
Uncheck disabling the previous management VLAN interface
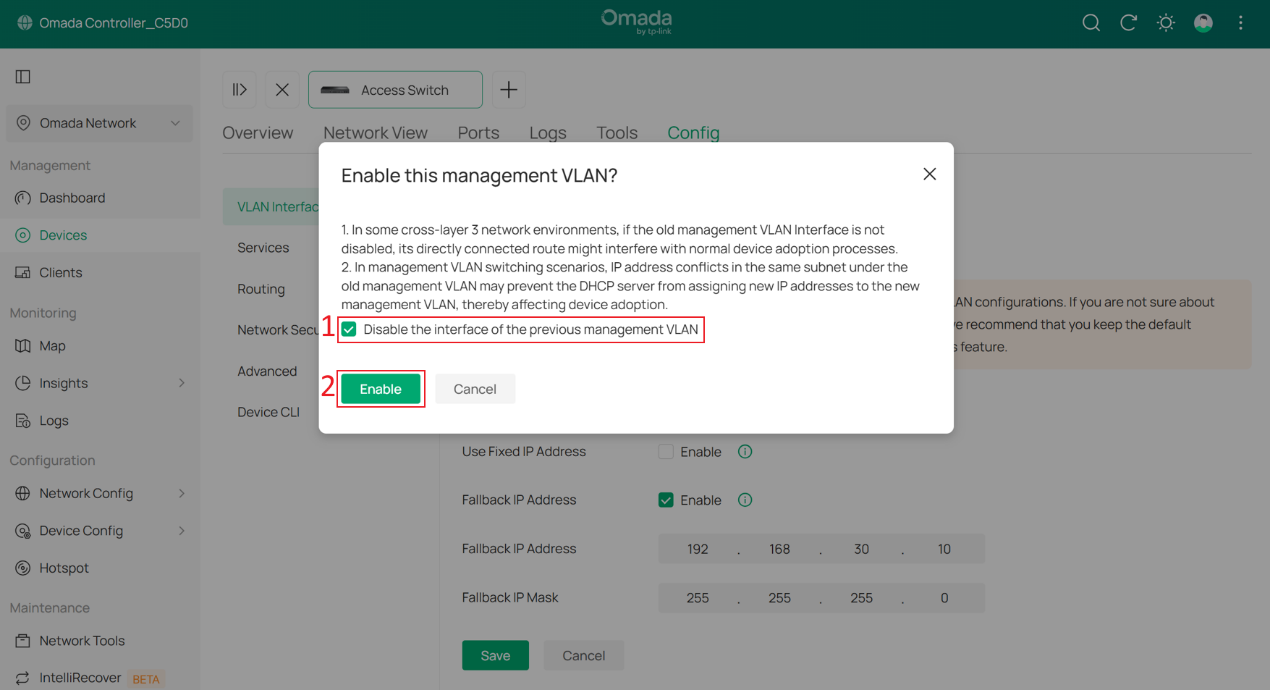point(348,328)
